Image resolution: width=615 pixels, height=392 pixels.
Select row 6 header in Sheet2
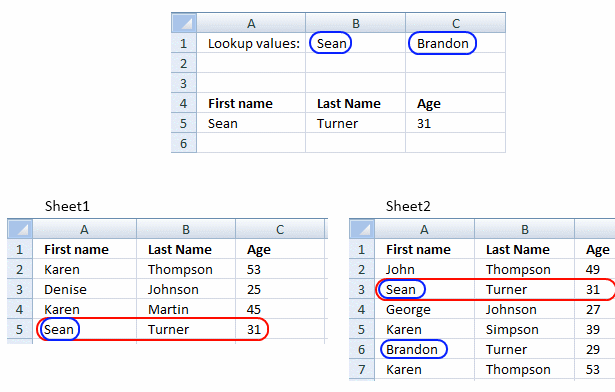(x=362, y=349)
